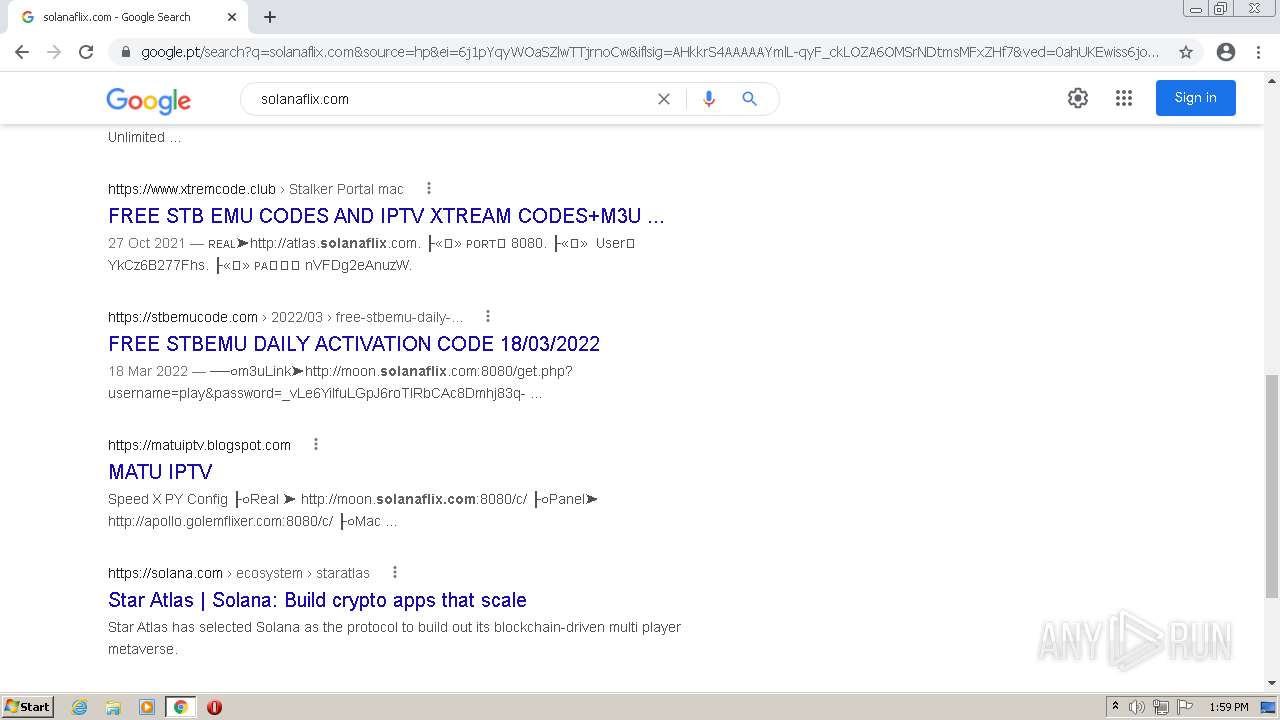This screenshot has width=1280, height=720.
Task: Open Google quick settings gear
Action: (1078, 98)
